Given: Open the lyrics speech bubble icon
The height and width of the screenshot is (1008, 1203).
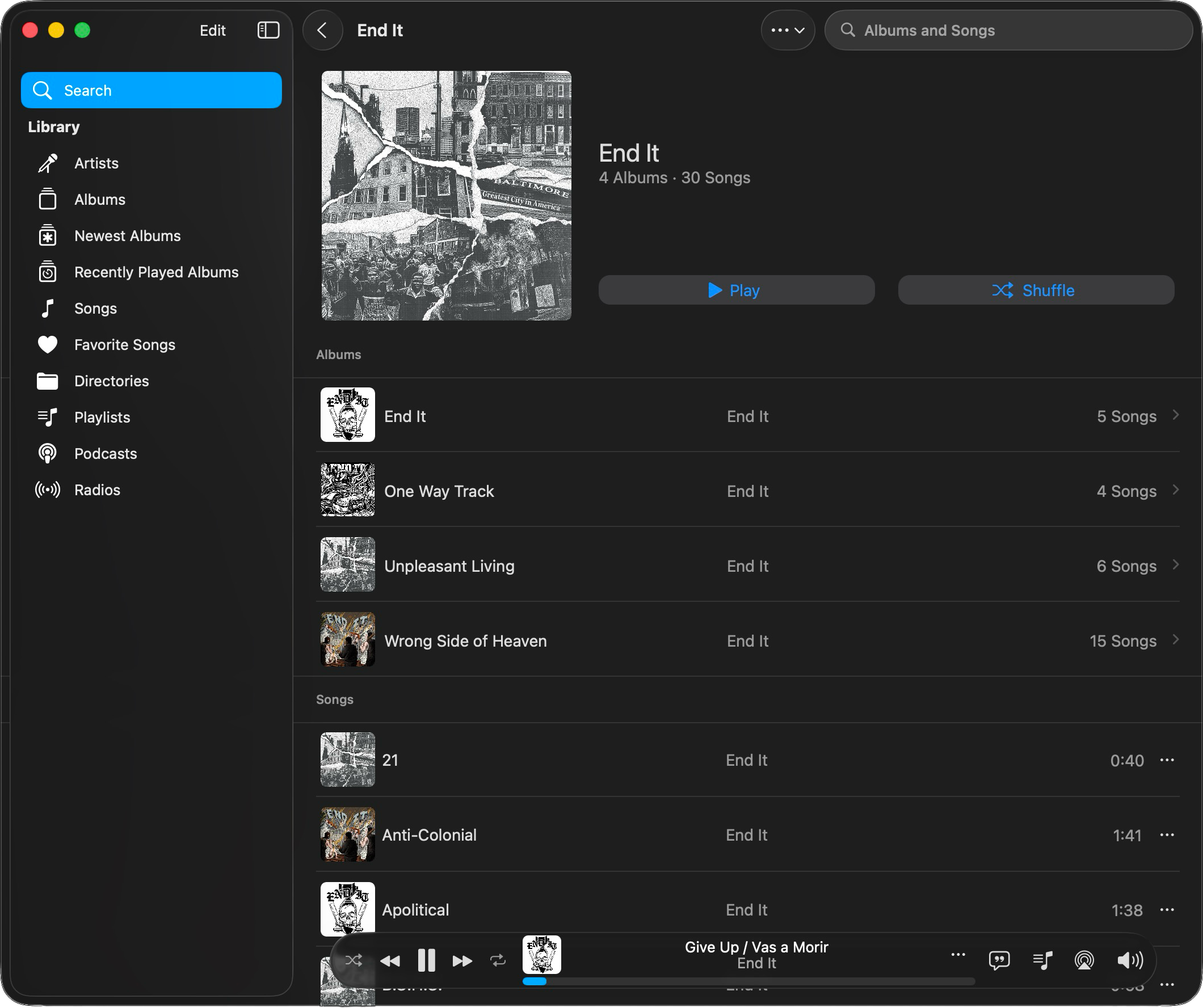Looking at the screenshot, I should pos(999,960).
